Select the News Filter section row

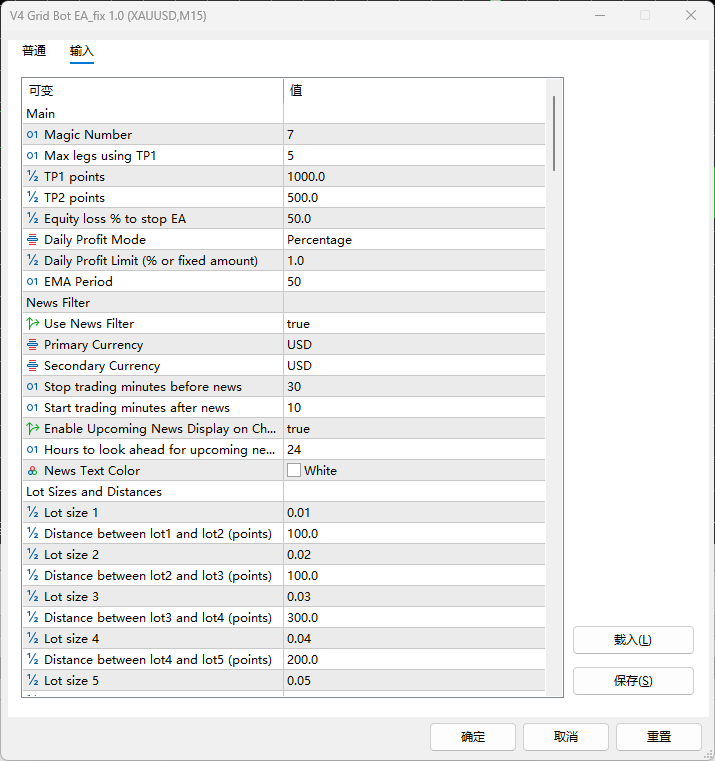283,302
